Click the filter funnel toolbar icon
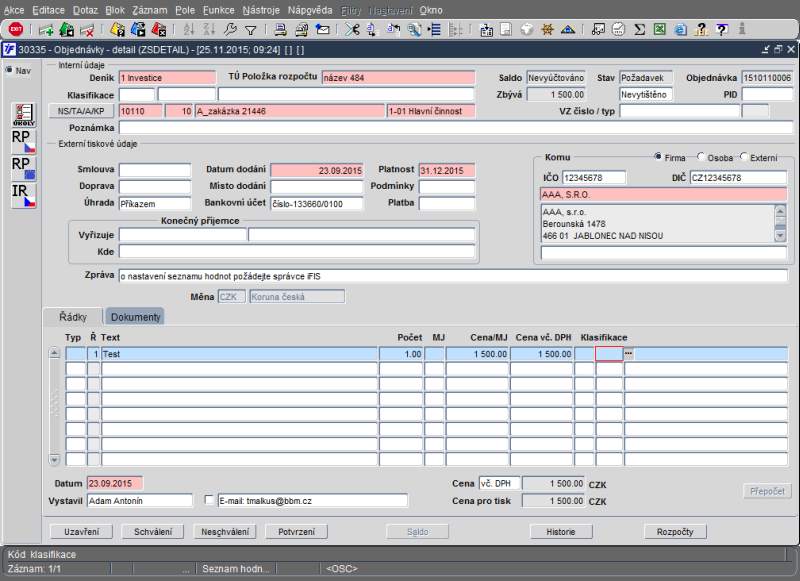The height and width of the screenshot is (581, 800). point(250,29)
